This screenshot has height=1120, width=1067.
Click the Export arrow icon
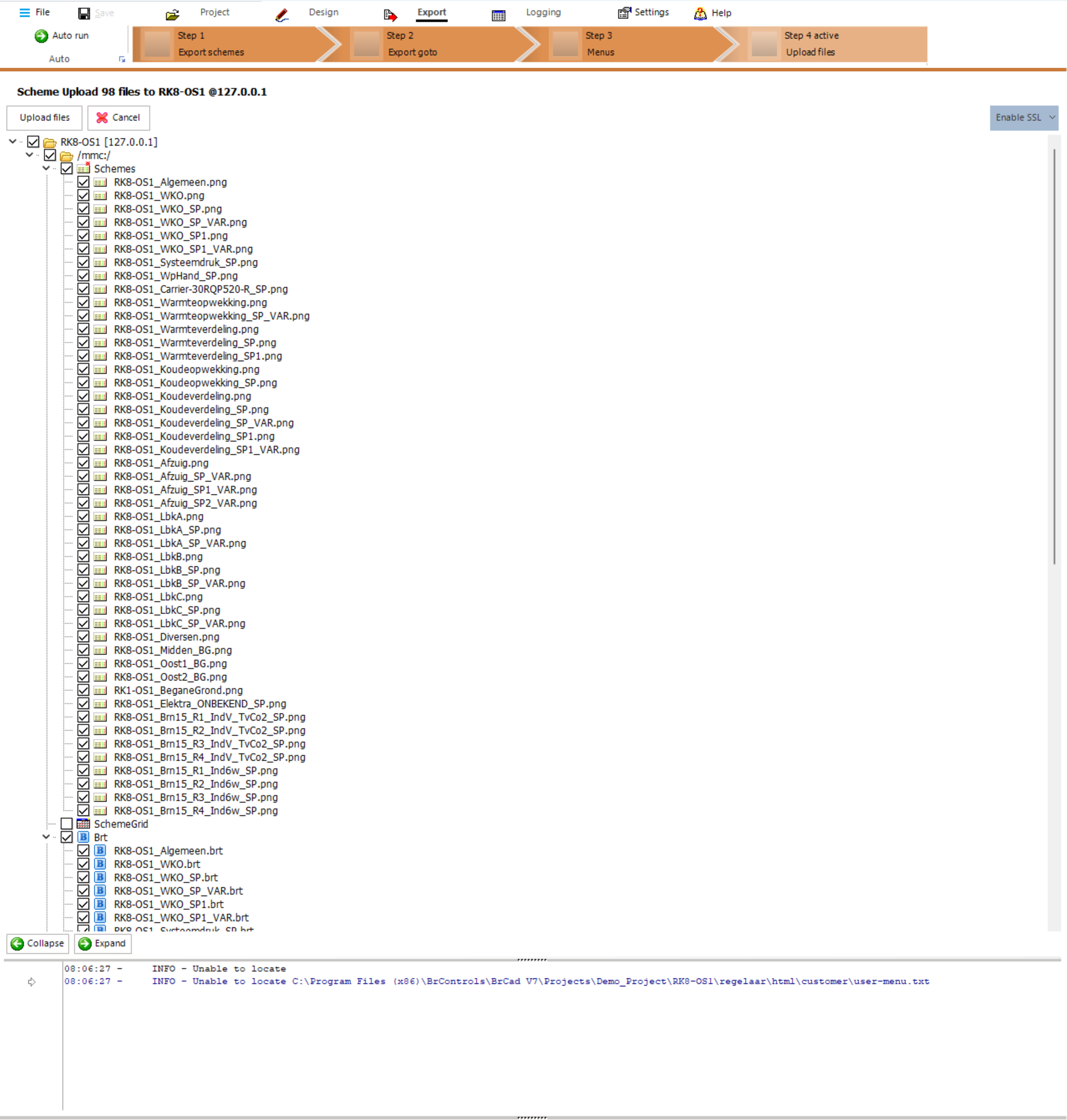(x=390, y=16)
